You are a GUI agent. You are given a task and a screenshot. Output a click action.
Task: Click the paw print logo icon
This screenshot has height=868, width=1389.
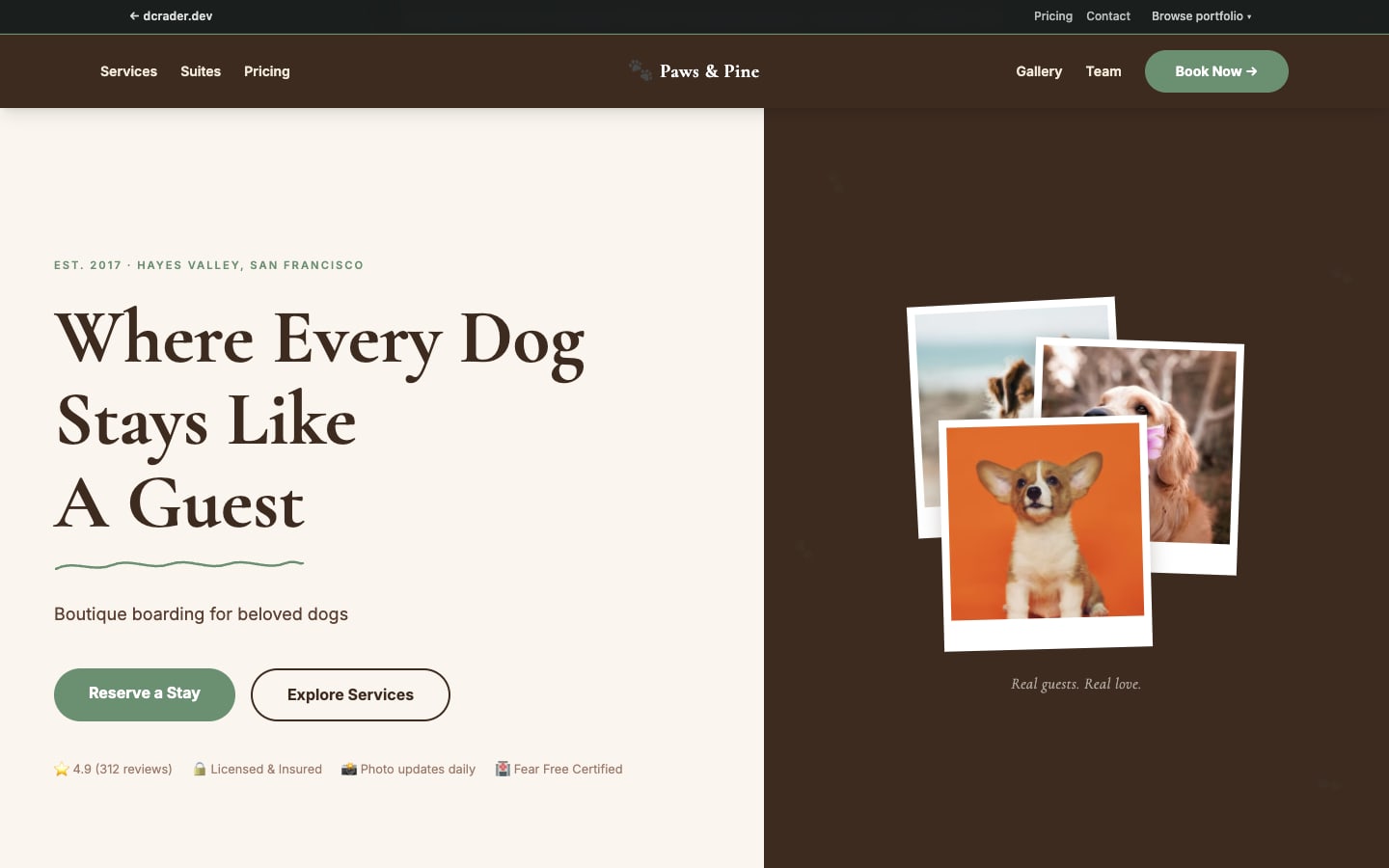click(x=640, y=70)
